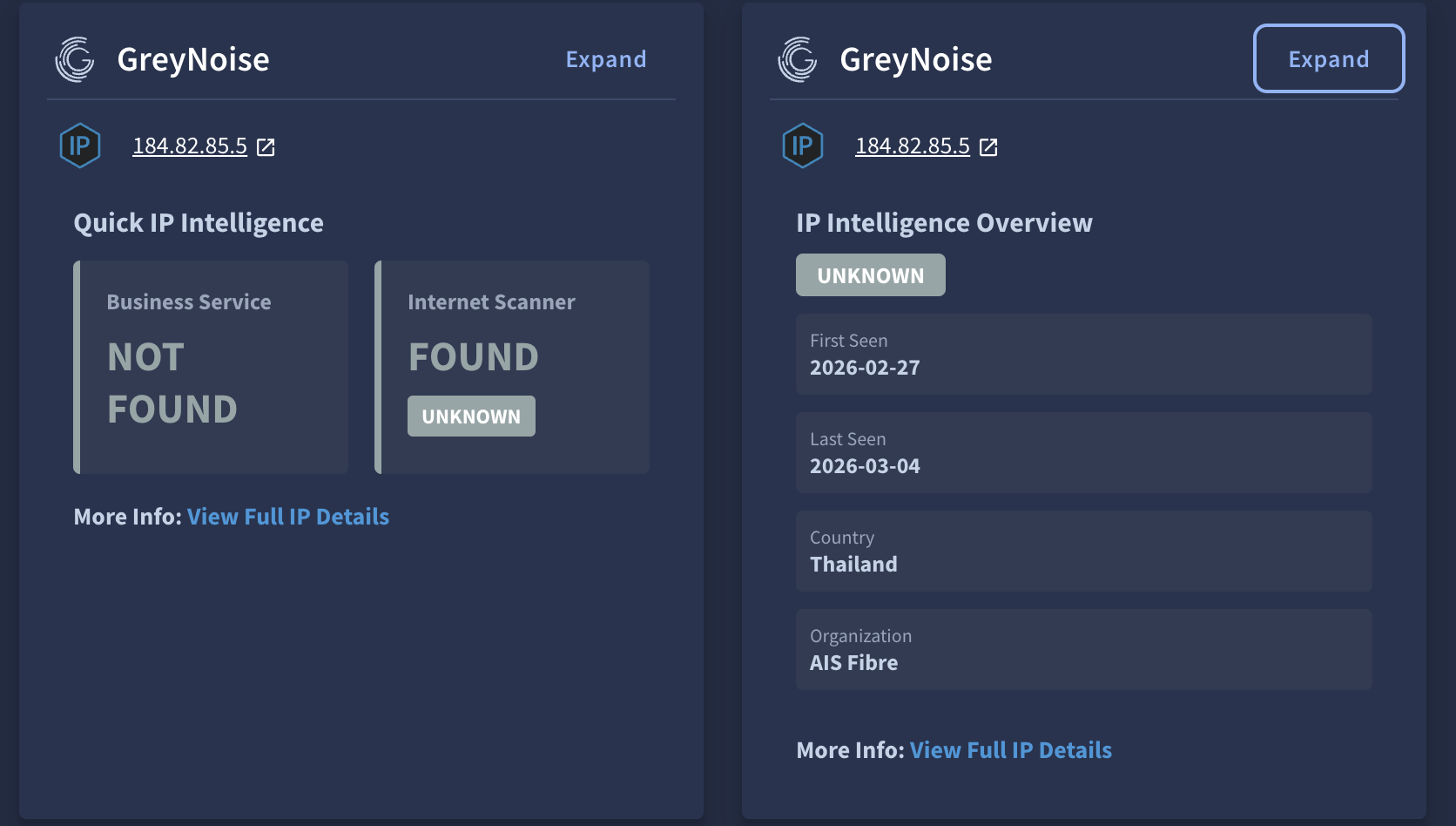Open 184.82.85.5 link in Quick IP Intelligence card

click(190, 146)
